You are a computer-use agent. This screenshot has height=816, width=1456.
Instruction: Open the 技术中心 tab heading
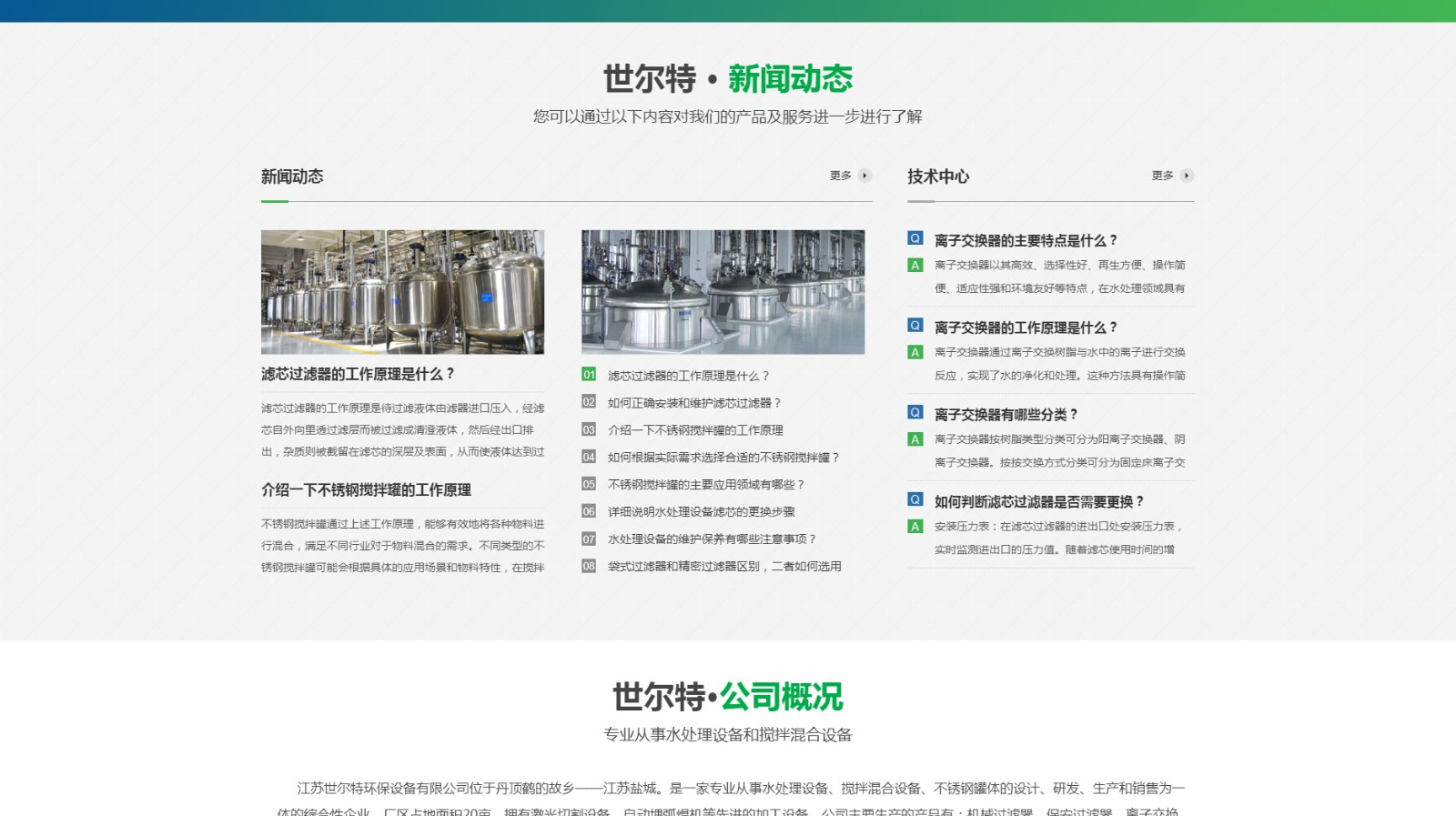coord(938,176)
